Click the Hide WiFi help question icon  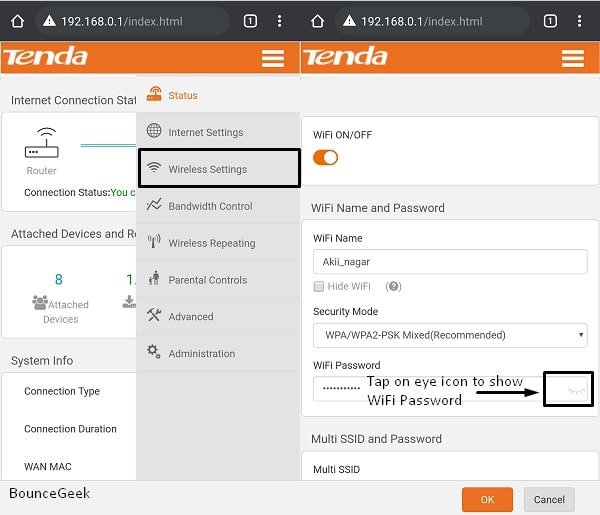click(x=393, y=286)
